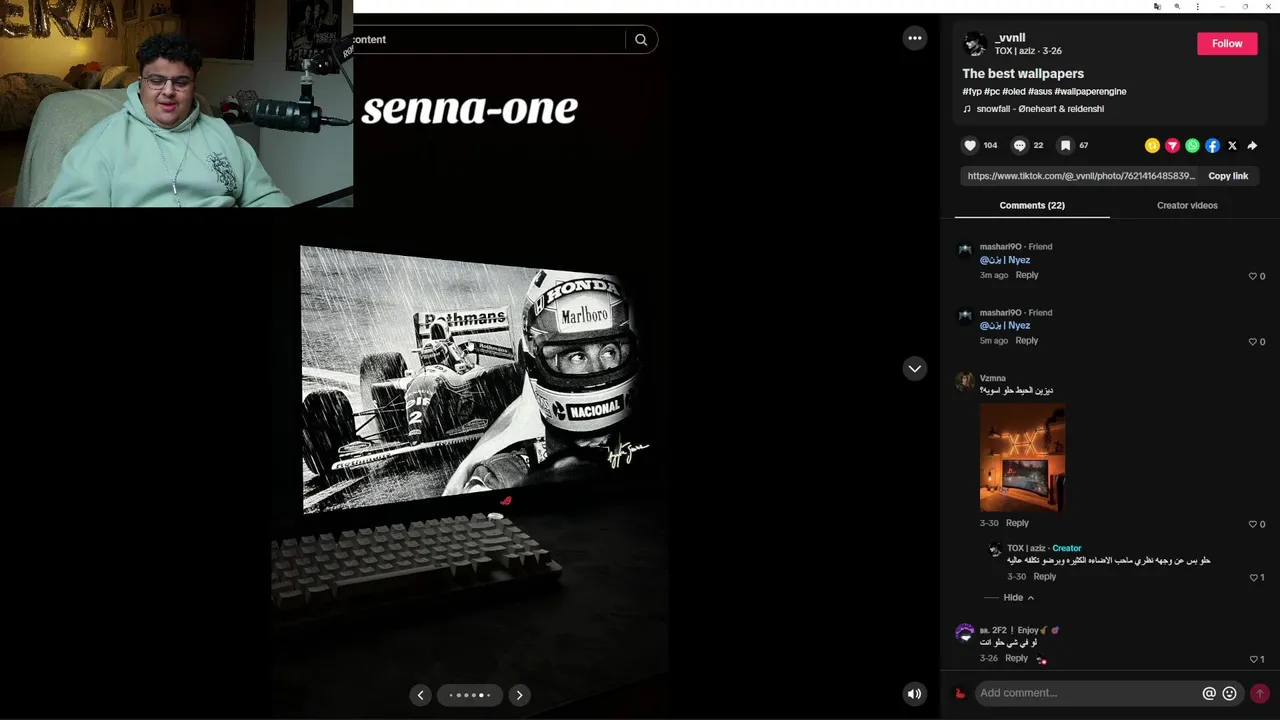1280x720 pixels.
Task: Click the search magnifier icon
Action: pyautogui.click(x=641, y=40)
